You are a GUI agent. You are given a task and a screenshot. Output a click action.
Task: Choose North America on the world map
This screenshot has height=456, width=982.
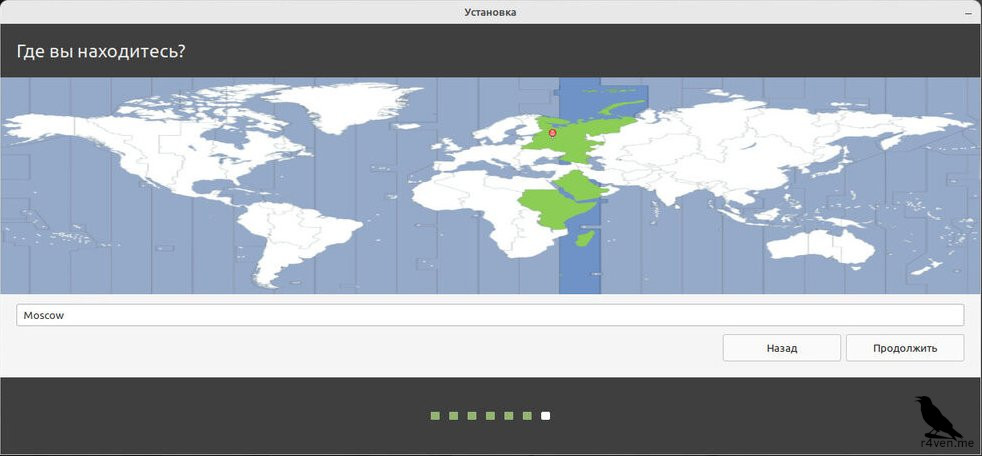(x=160, y=150)
